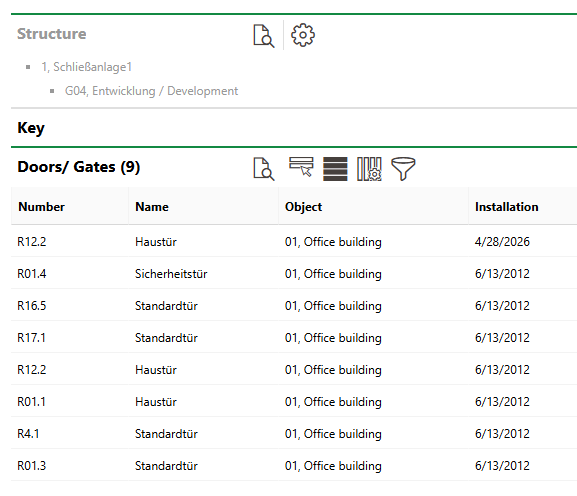
Task: Open the Structure document preview icon
Action: (x=263, y=36)
